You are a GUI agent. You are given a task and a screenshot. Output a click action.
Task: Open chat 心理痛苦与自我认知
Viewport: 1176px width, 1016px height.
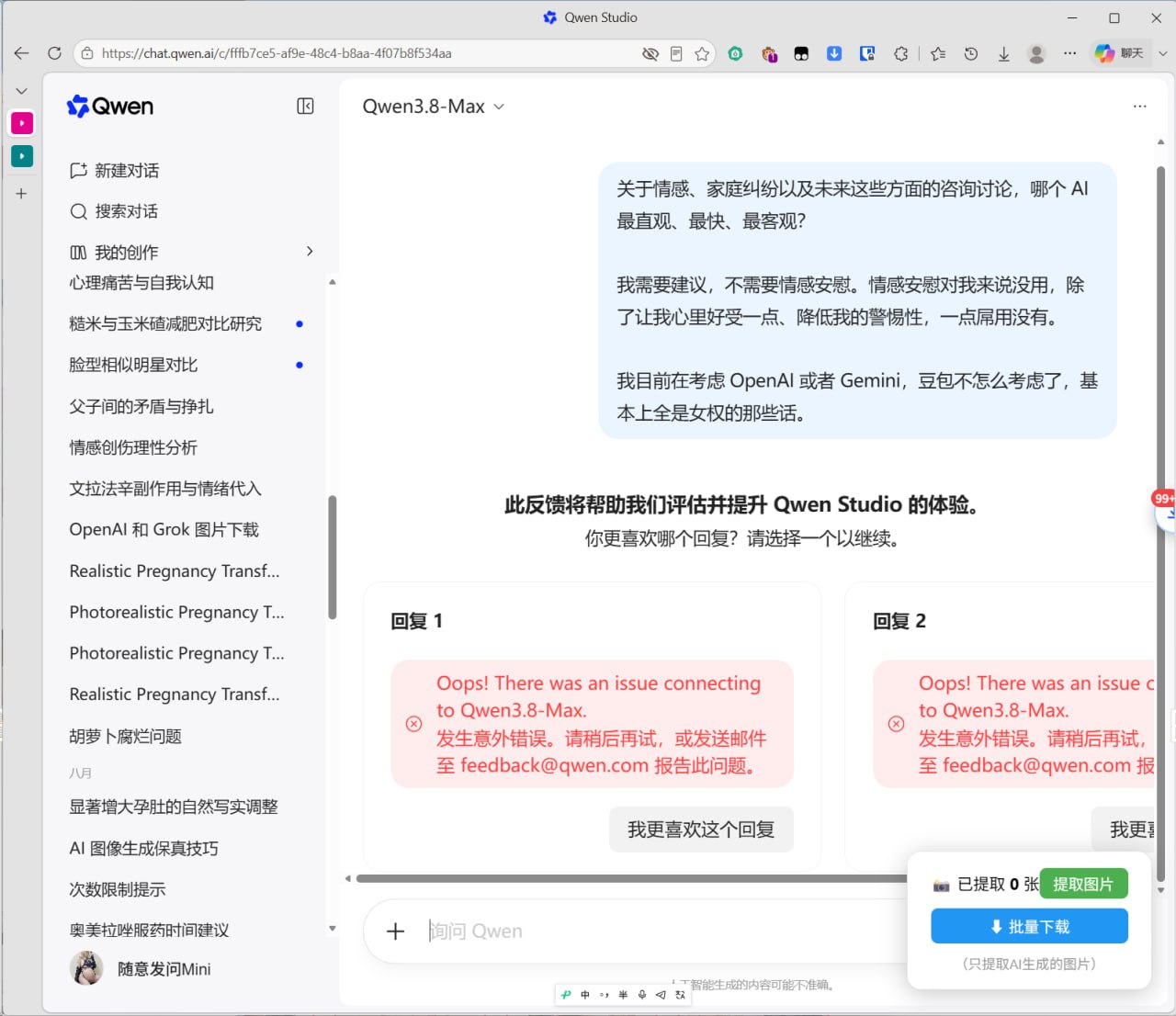point(141,283)
